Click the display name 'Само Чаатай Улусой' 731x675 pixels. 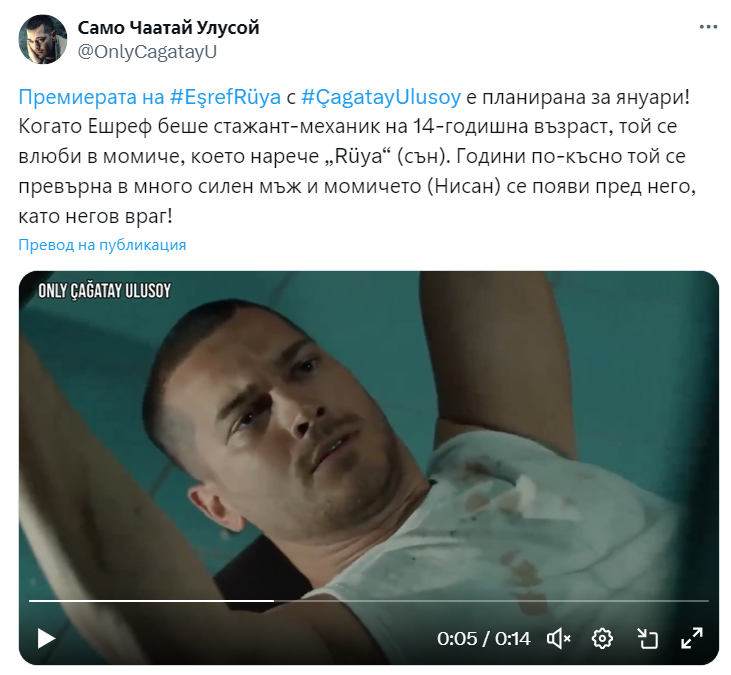(168, 28)
